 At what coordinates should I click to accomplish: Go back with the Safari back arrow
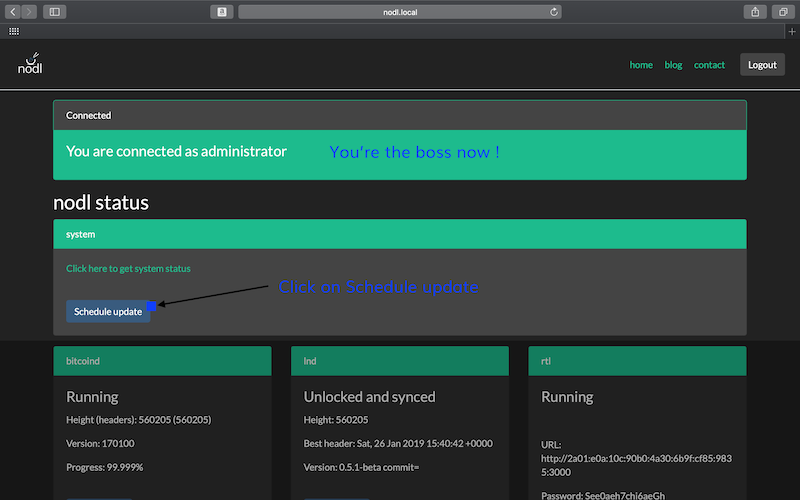[13, 12]
